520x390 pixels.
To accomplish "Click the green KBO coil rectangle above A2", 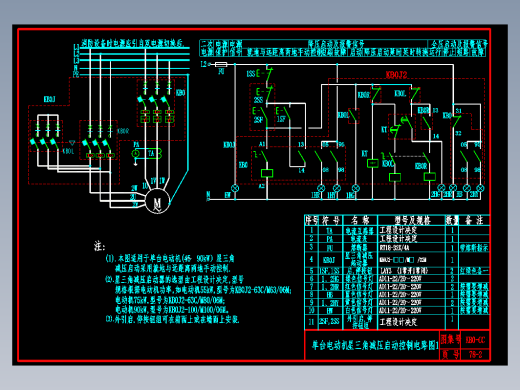I will (x=267, y=173).
